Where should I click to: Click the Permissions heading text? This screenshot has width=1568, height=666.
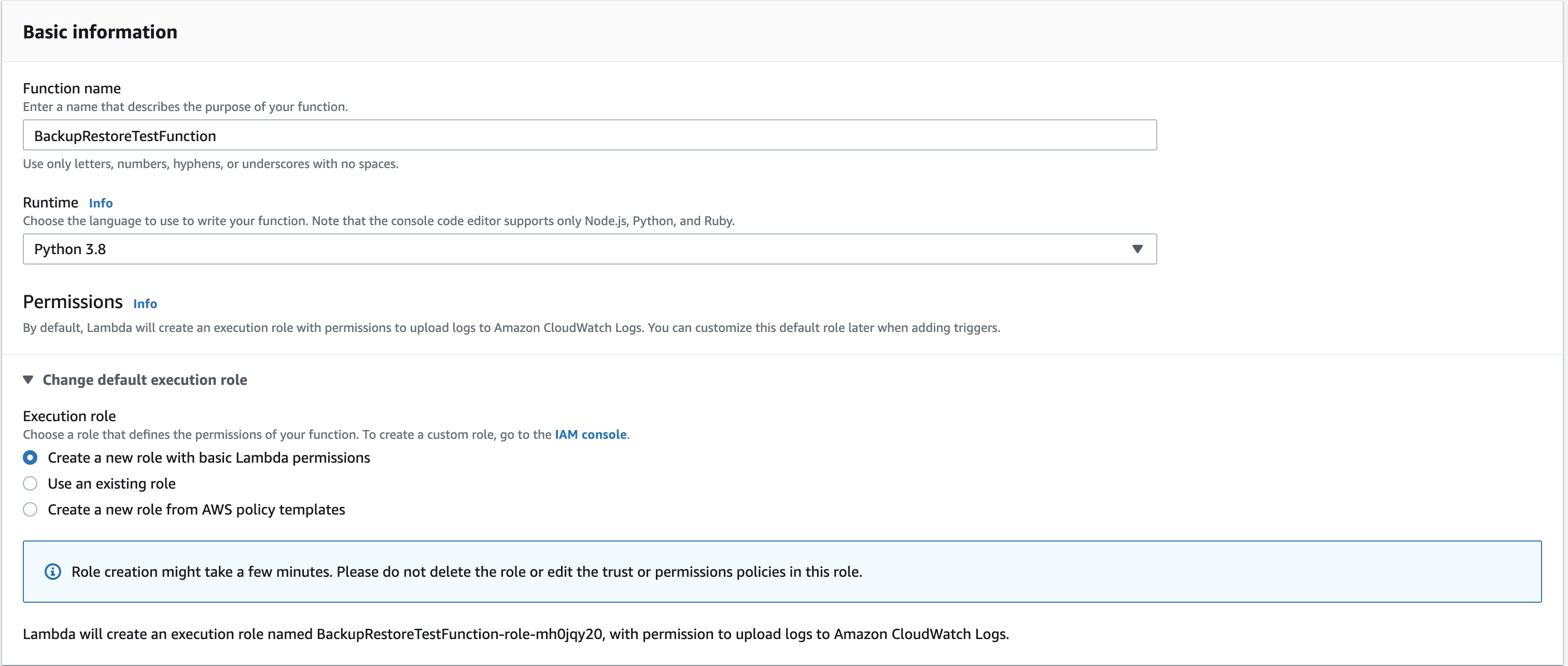(x=73, y=302)
